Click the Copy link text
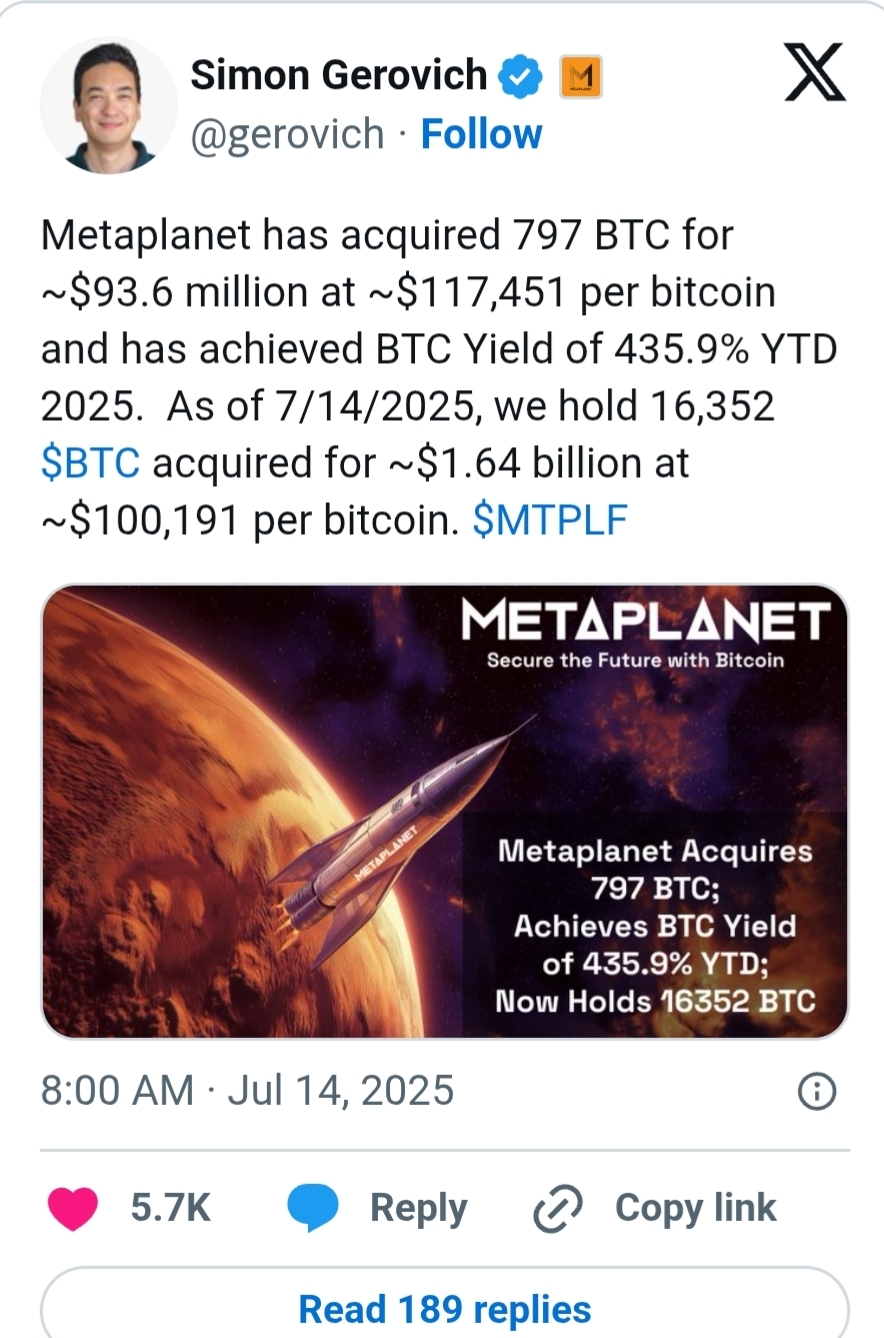Viewport: 884px width, 1338px height. click(x=695, y=1208)
